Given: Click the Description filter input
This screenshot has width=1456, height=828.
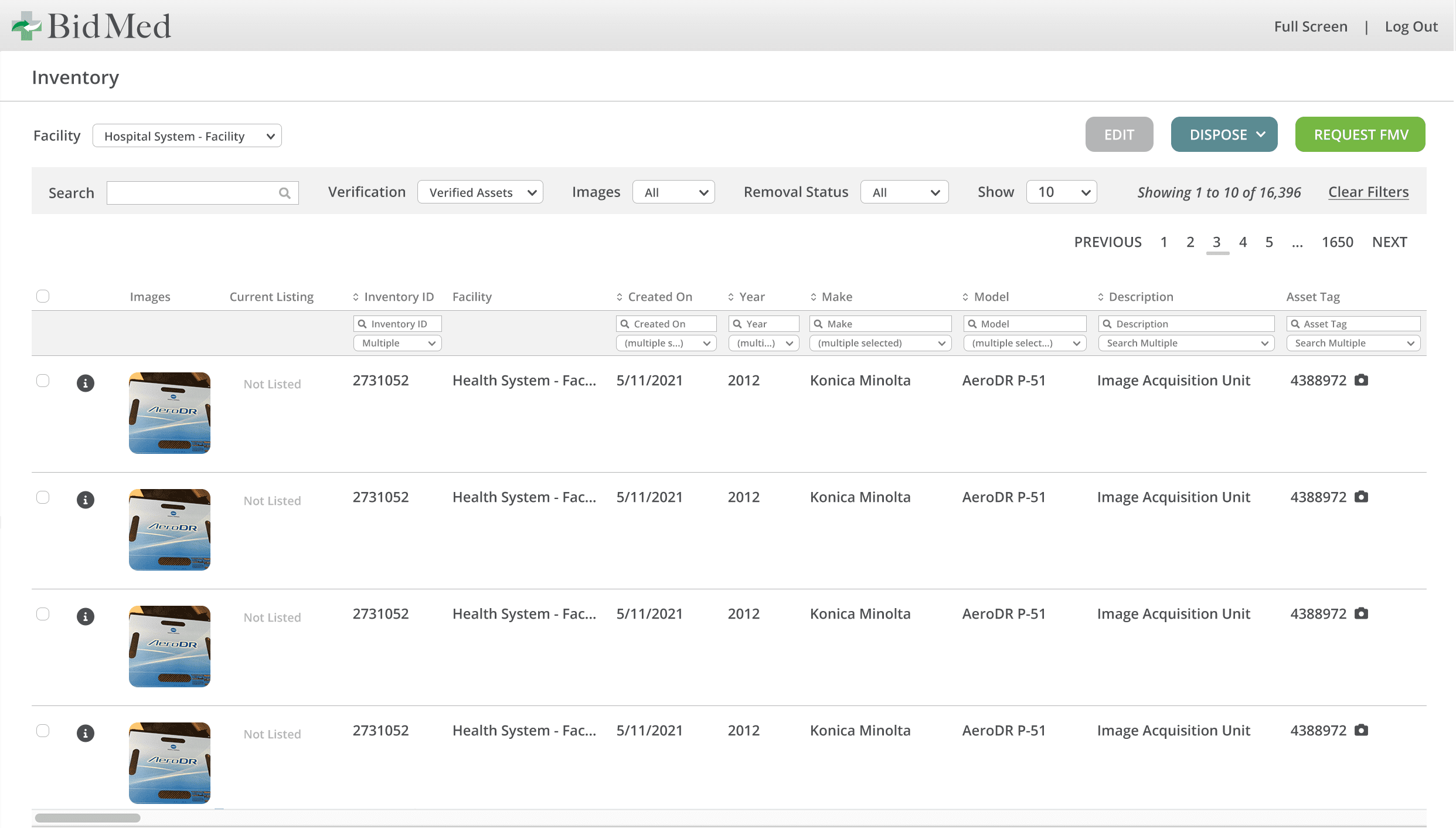Looking at the screenshot, I should pyautogui.click(x=1186, y=324).
